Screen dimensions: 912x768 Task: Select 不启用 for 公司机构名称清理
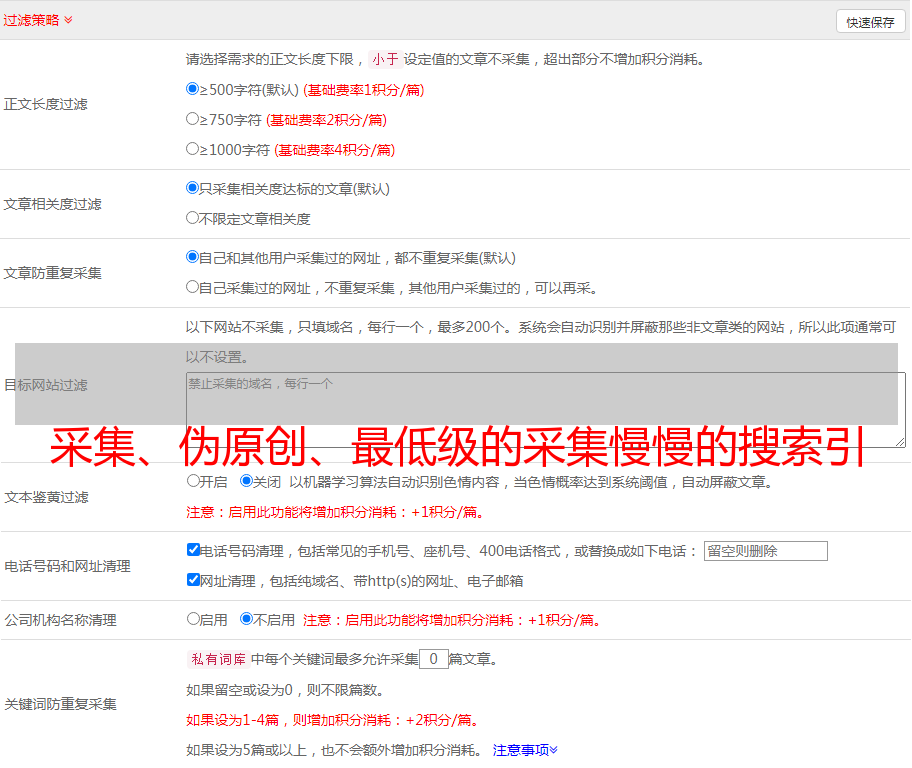click(246, 619)
